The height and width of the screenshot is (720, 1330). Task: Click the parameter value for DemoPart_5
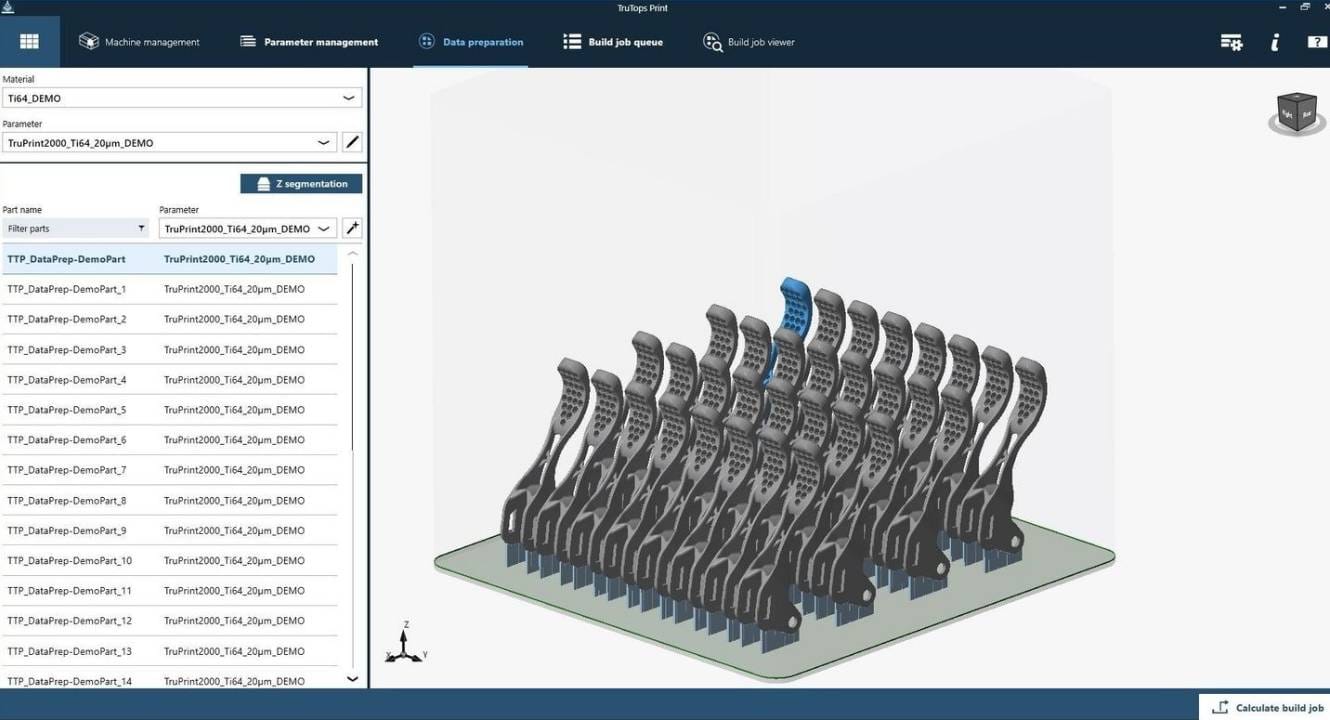234,410
